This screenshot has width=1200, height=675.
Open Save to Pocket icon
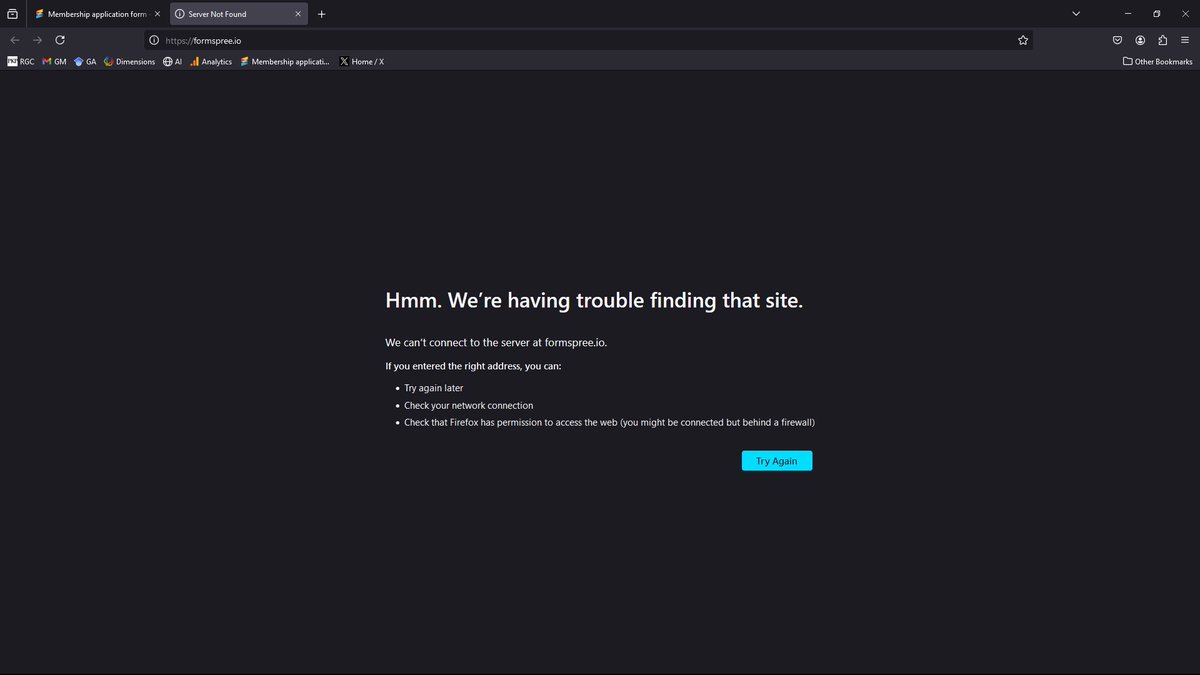[1118, 40]
